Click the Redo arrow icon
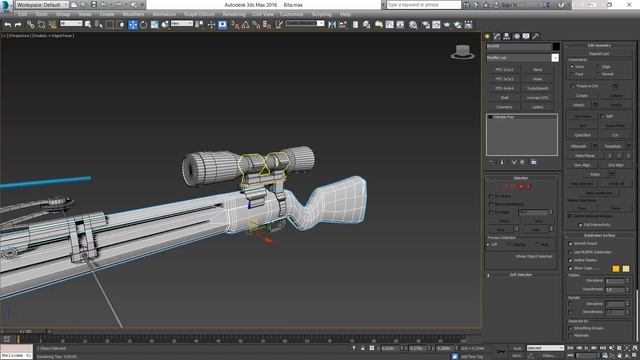This screenshot has height=360, width=640. tap(18, 25)
